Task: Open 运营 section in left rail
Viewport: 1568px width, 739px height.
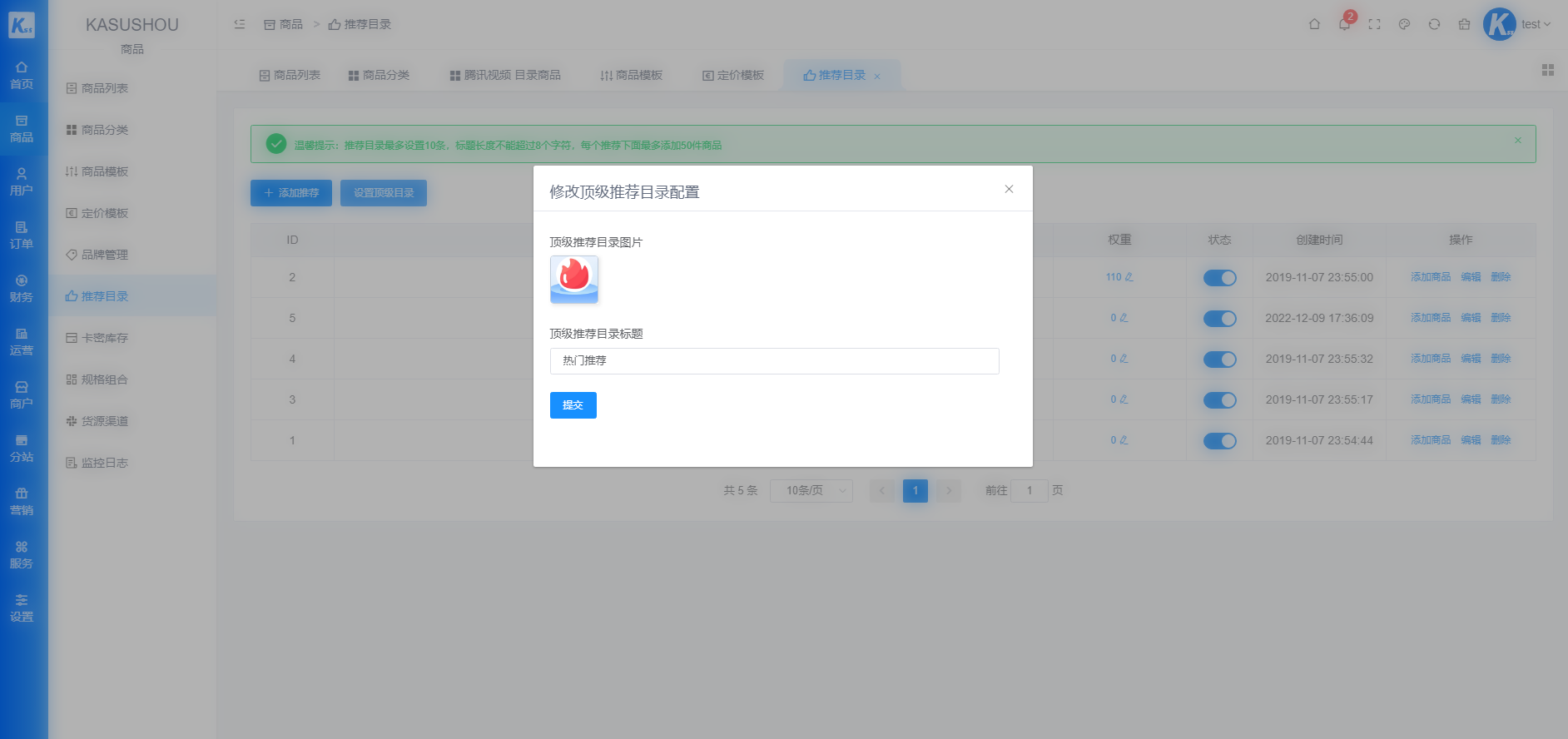Action: click(22, 342)
